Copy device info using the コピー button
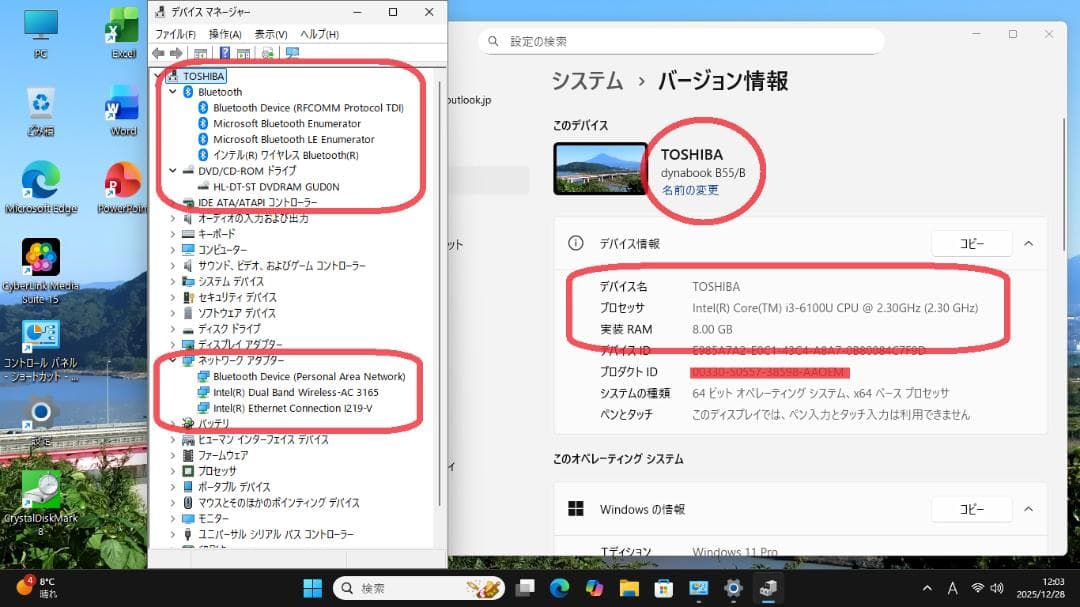1080x607 pixels. point(971,243)
